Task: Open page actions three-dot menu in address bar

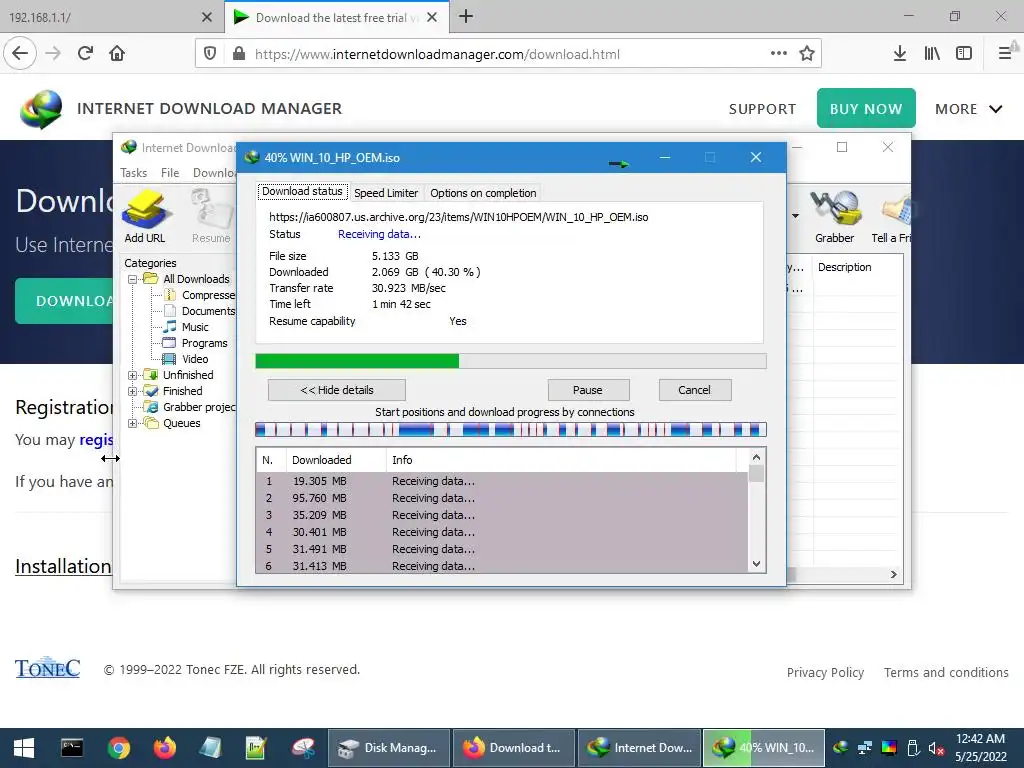Action: click(x=778, y=54)
